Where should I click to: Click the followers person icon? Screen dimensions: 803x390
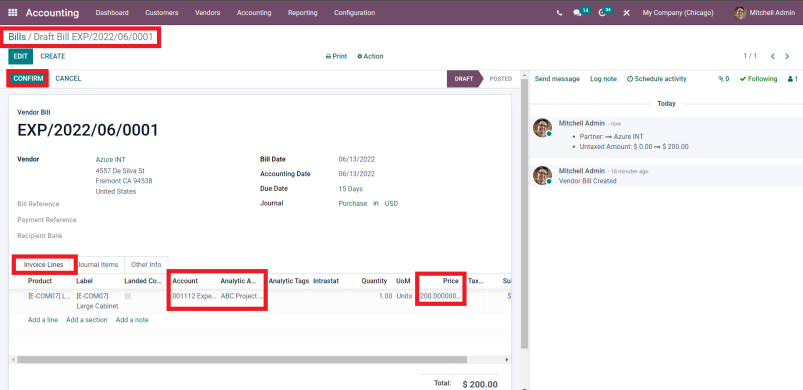[793, 79]
